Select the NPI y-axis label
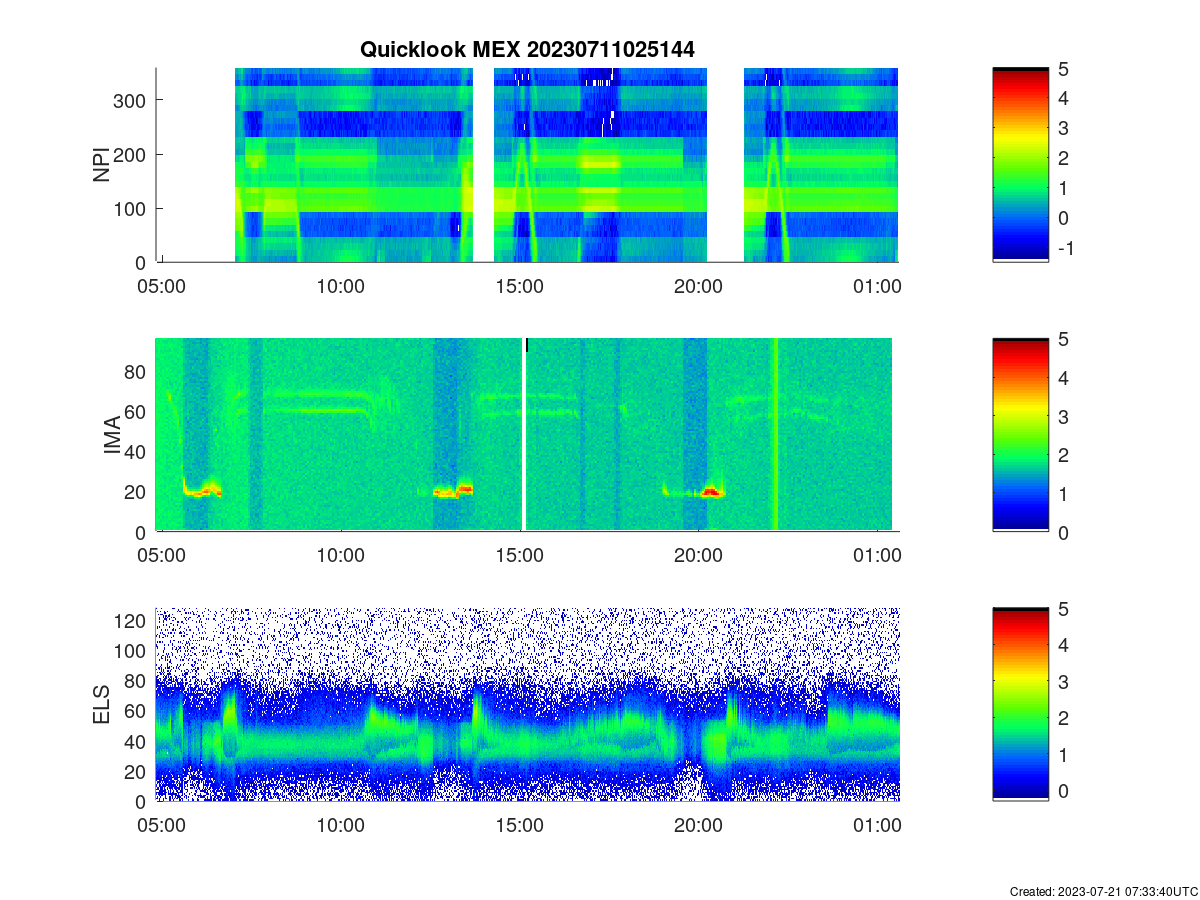 (x=102, y=165)
